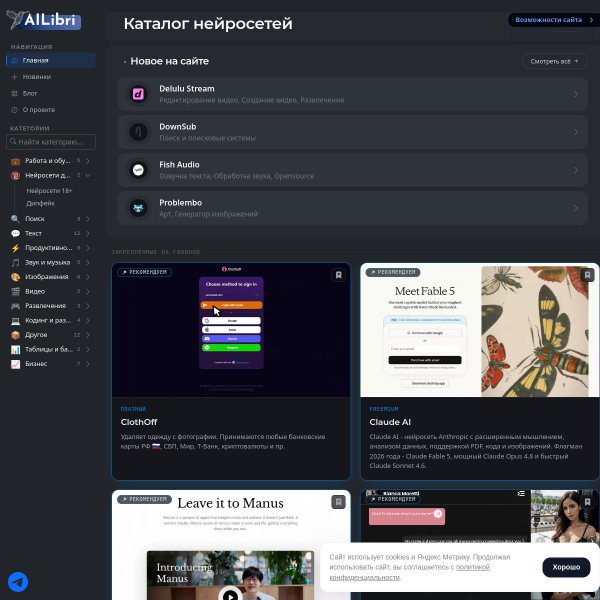This screenshot has height=600, width=600.
Task: Open the Claude AI card screenshot
Action: [x=480, y=330]
